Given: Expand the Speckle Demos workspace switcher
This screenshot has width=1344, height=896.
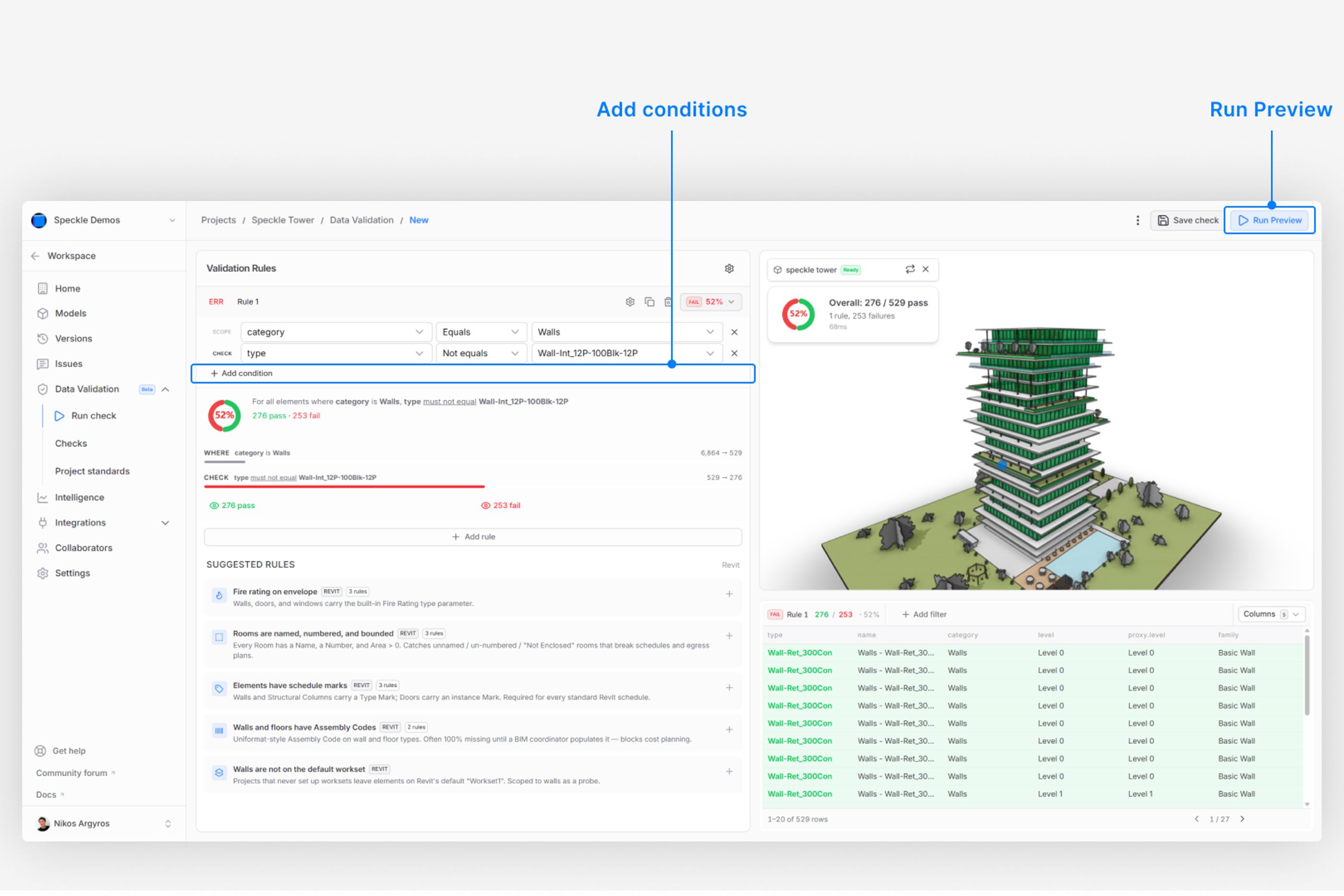Looking at the screenshot, I should (103, 221).
